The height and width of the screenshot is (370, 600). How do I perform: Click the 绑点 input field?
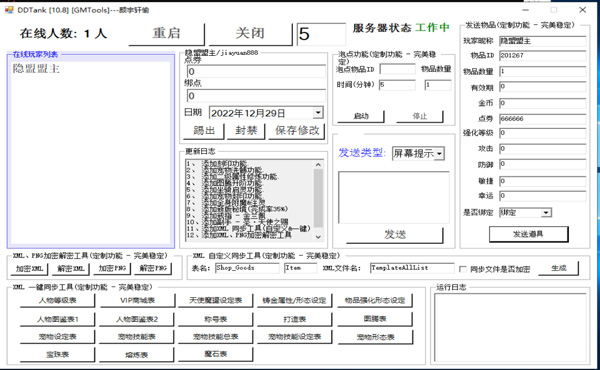click(256, 96)
